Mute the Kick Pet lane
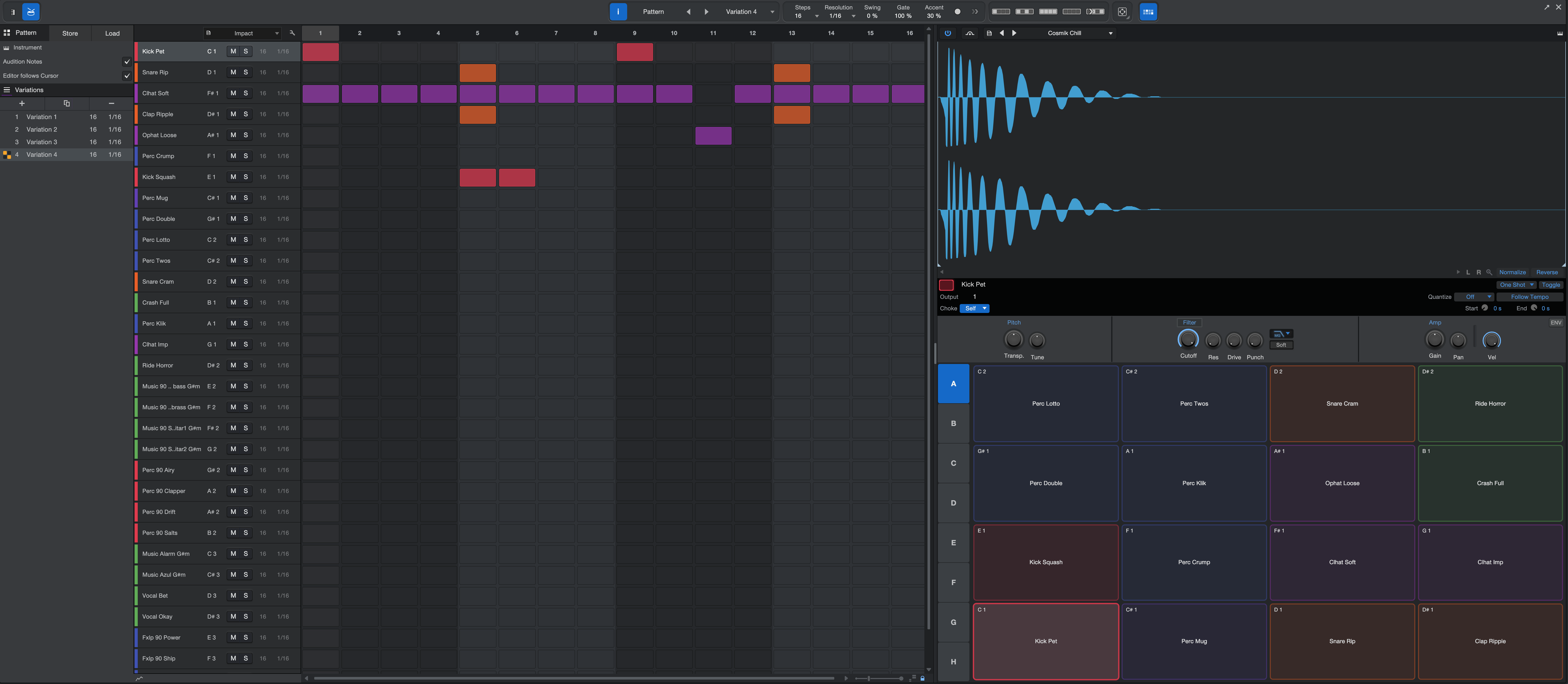1568x684 pixels. coord(233,51)
